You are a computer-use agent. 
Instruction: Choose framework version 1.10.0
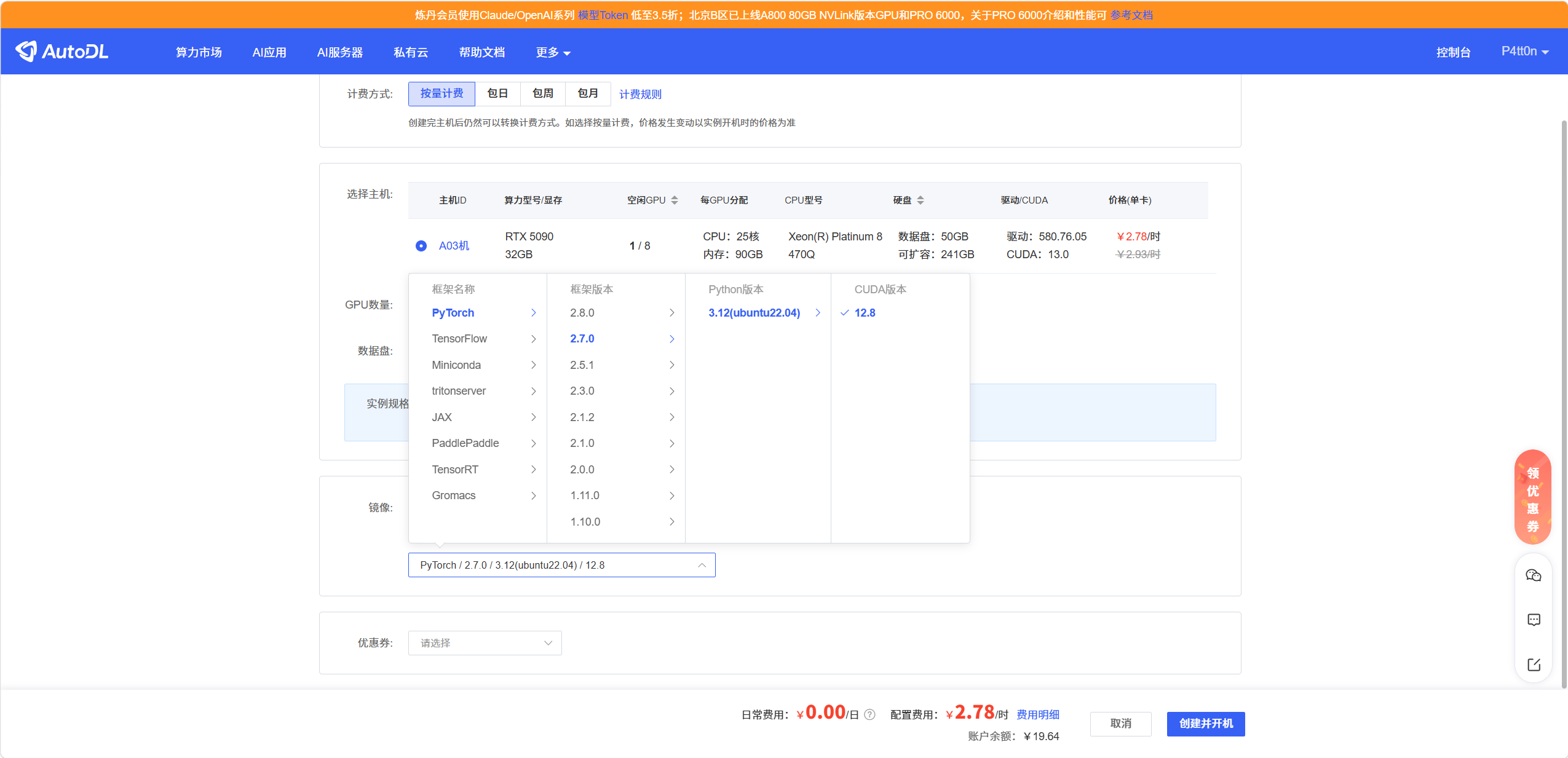click(x=616, y=522)
